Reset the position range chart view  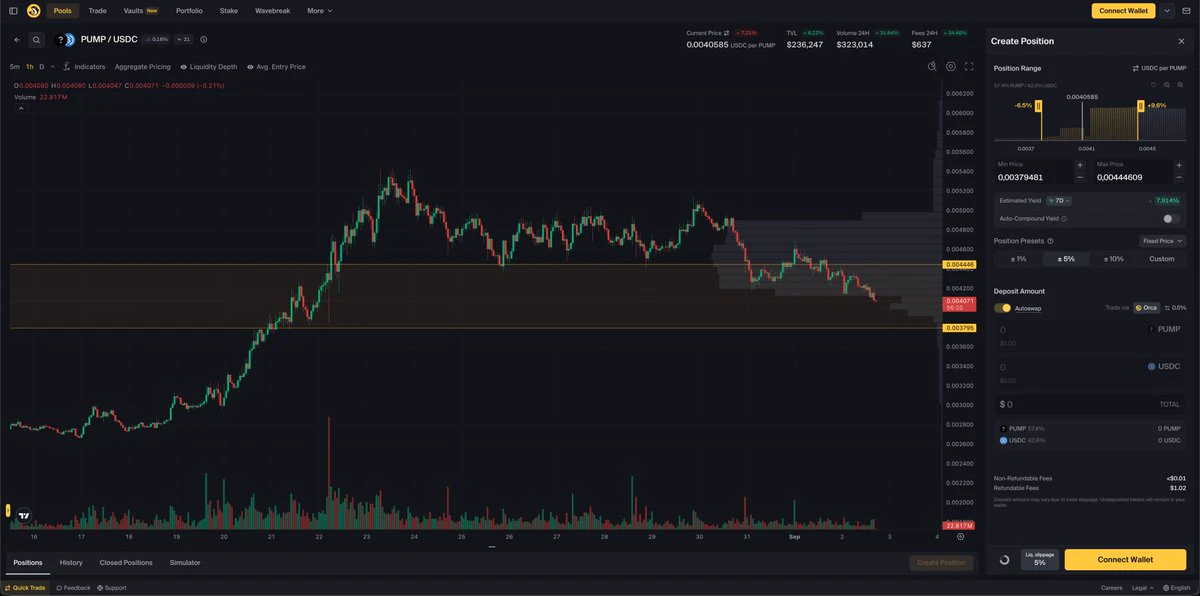pyautogui.click(x=1153, y=85)
